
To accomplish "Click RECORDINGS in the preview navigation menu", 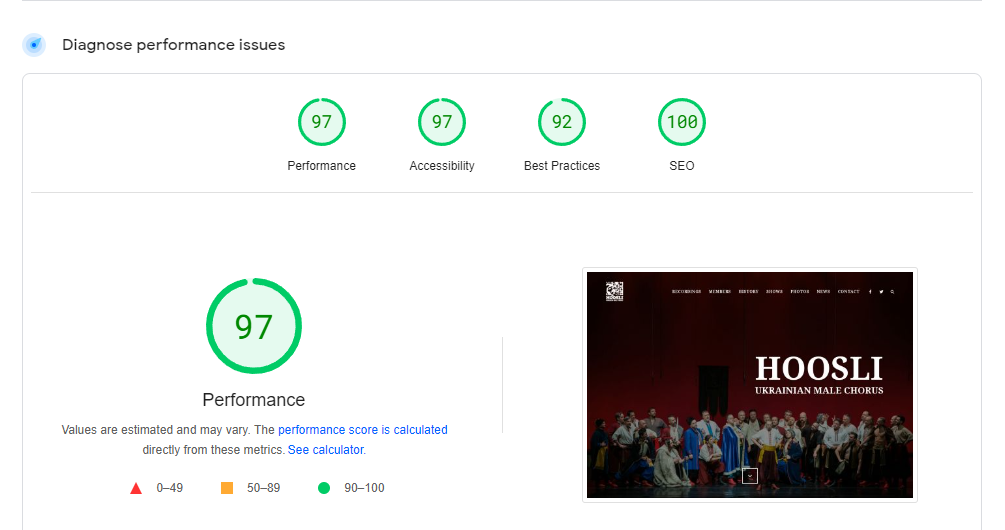I will pos(686,292).
